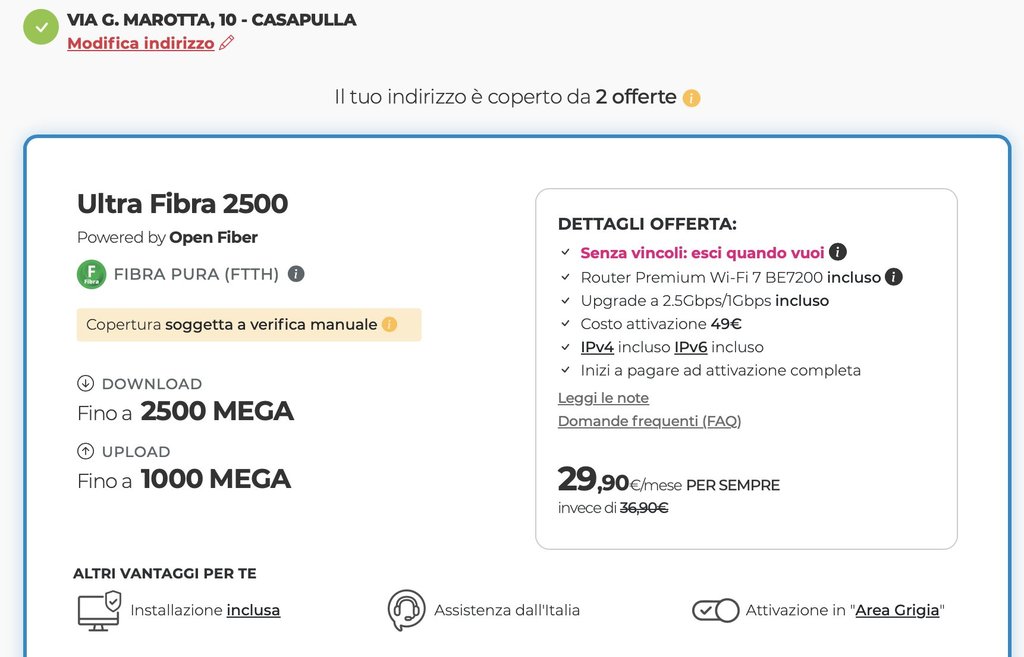
Task: Open Domande frequenti (FAQ) link
Action: pos(649,421)
